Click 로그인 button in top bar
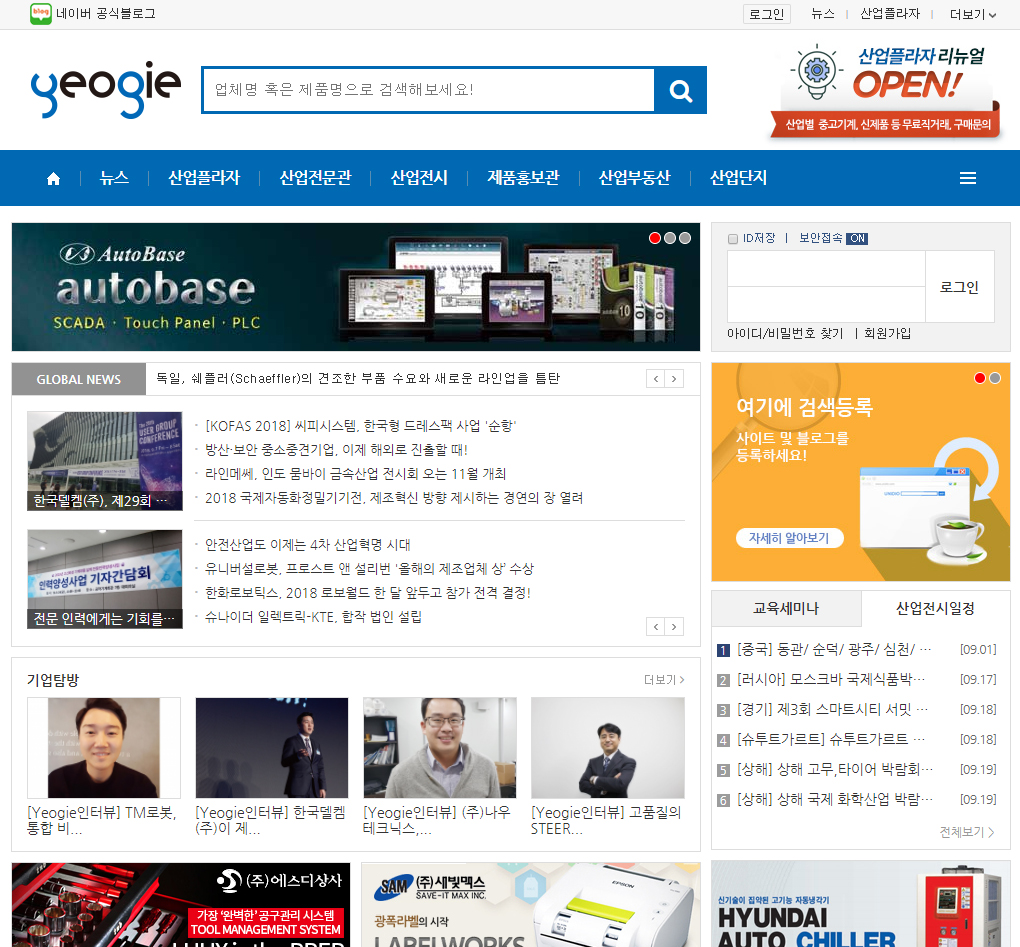The width and height of the screenshot is (1020, 947). point(767,14)
